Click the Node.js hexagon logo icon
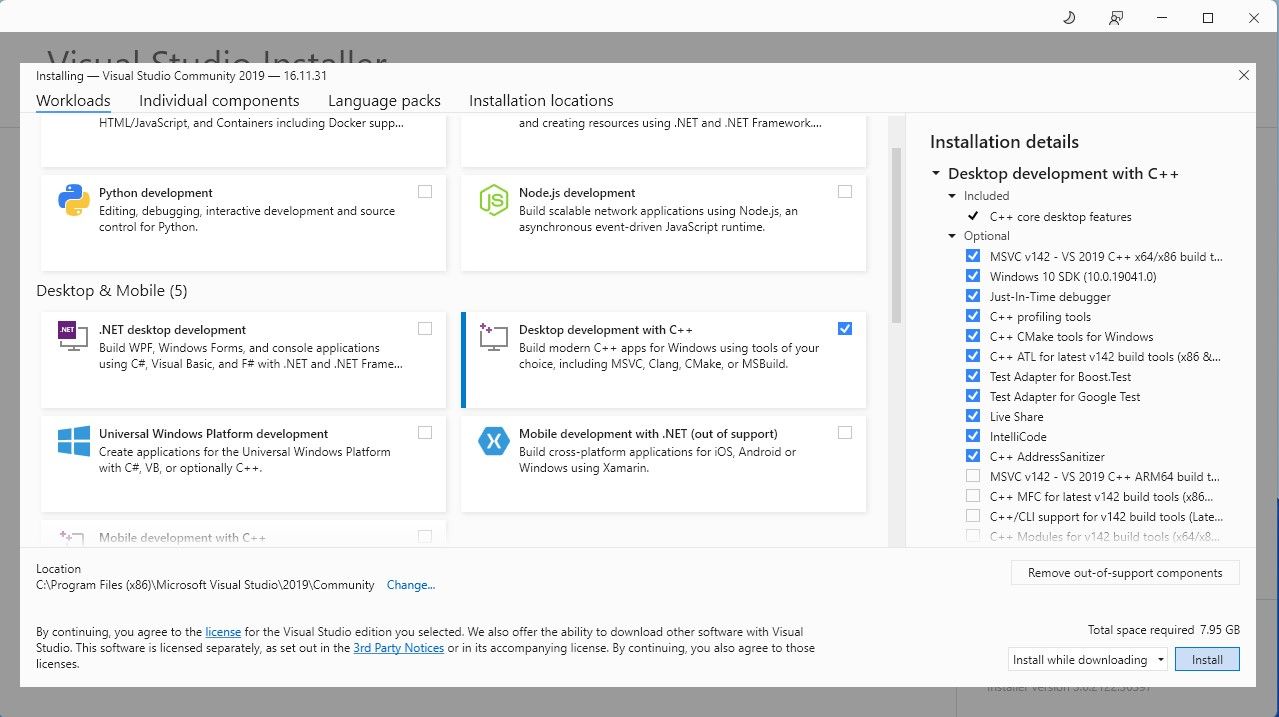1279x717 pixels. [x=493, y=201]
